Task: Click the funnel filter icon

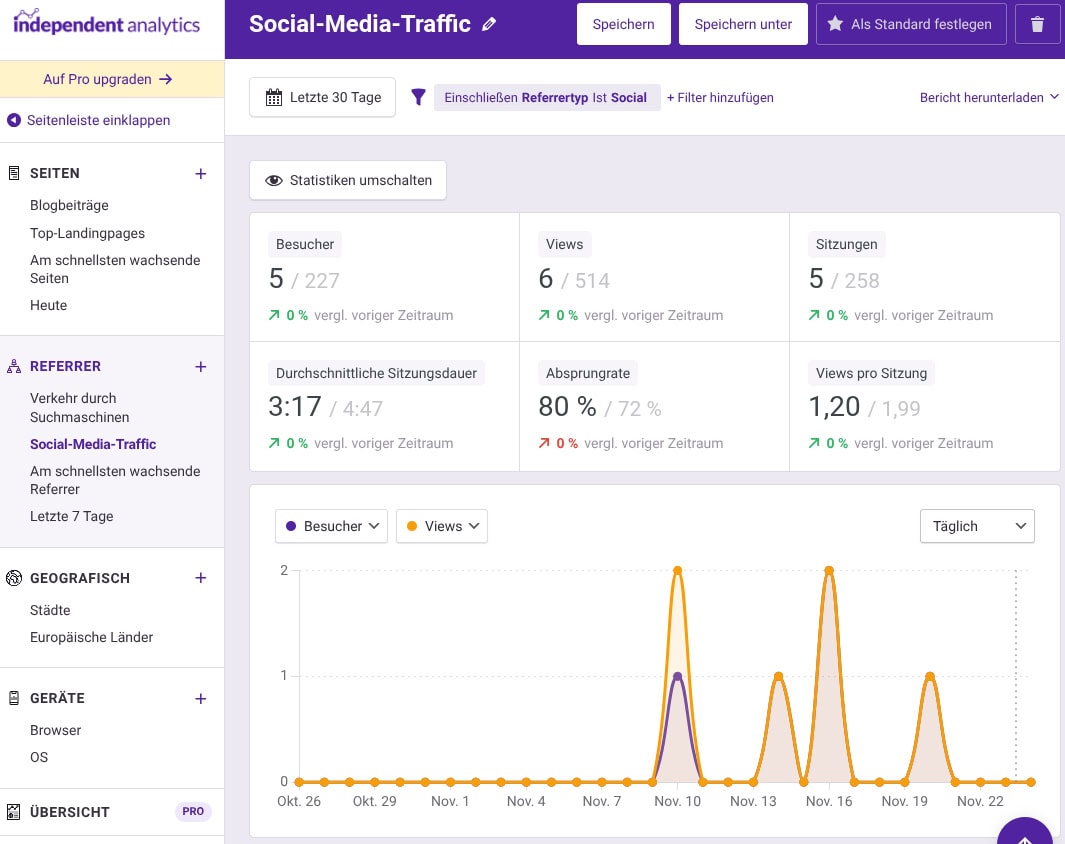Action: (419, 97)
